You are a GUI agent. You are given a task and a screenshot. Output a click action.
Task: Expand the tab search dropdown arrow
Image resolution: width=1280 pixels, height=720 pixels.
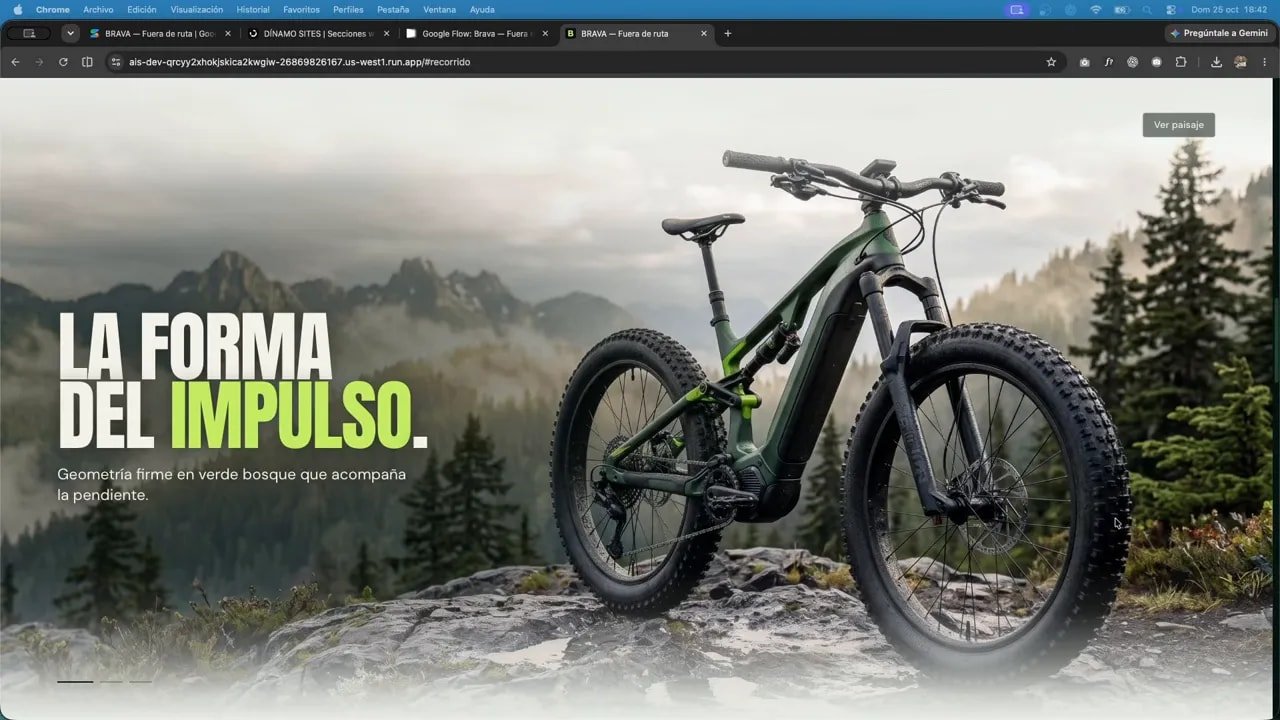coord(70,33)
